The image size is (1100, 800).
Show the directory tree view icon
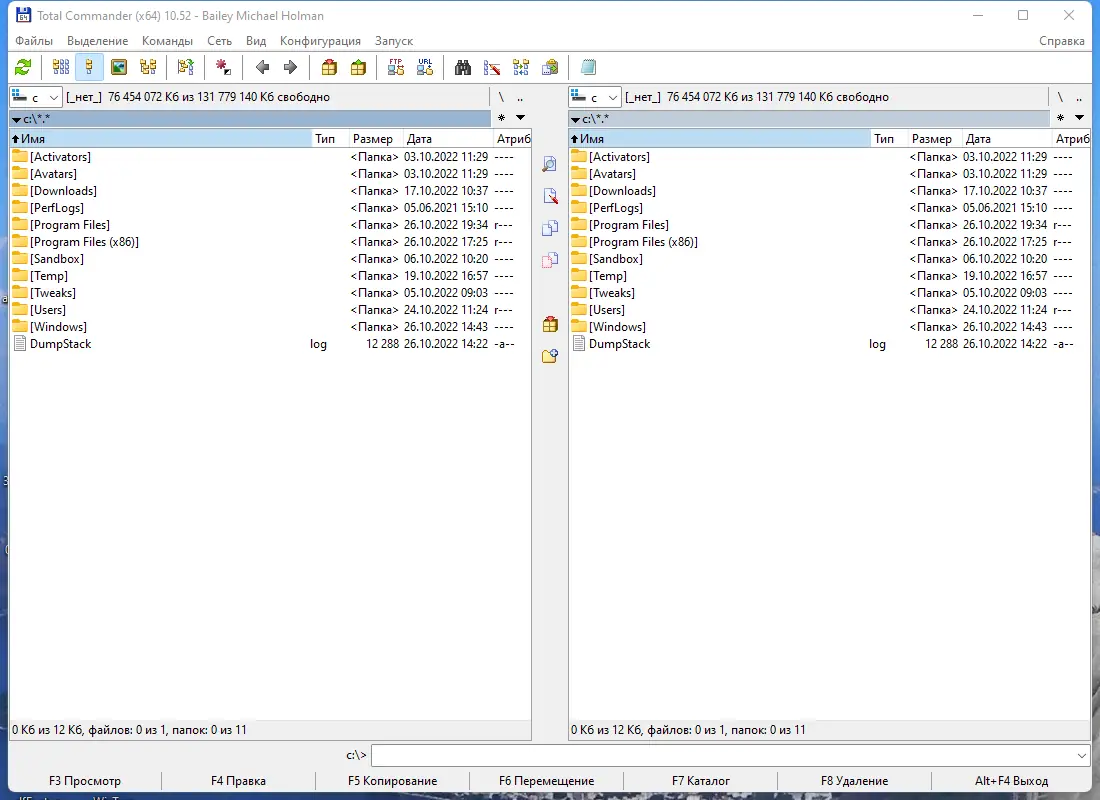tap(148, 67)
